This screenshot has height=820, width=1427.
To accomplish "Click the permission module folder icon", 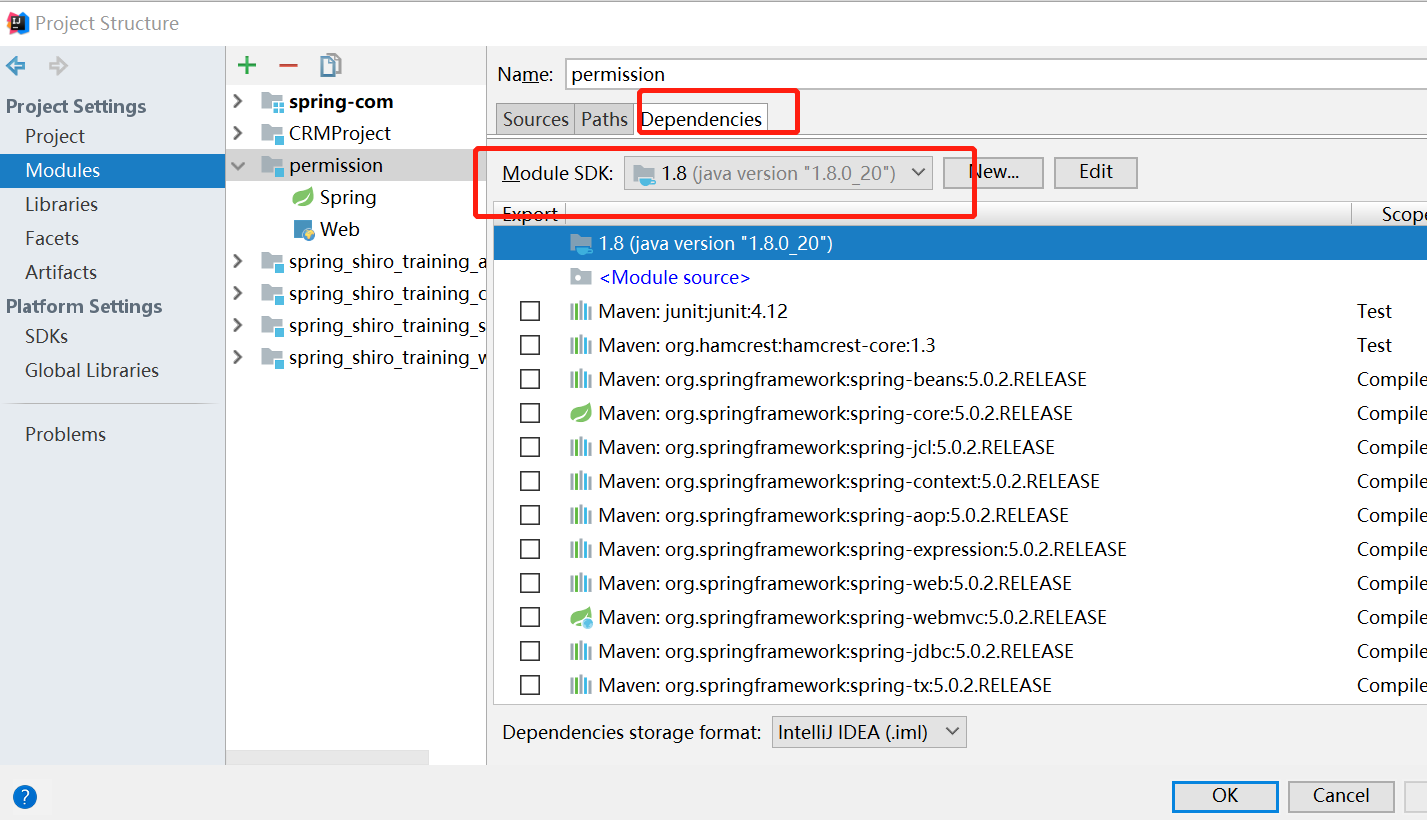I will click(272, 165).
